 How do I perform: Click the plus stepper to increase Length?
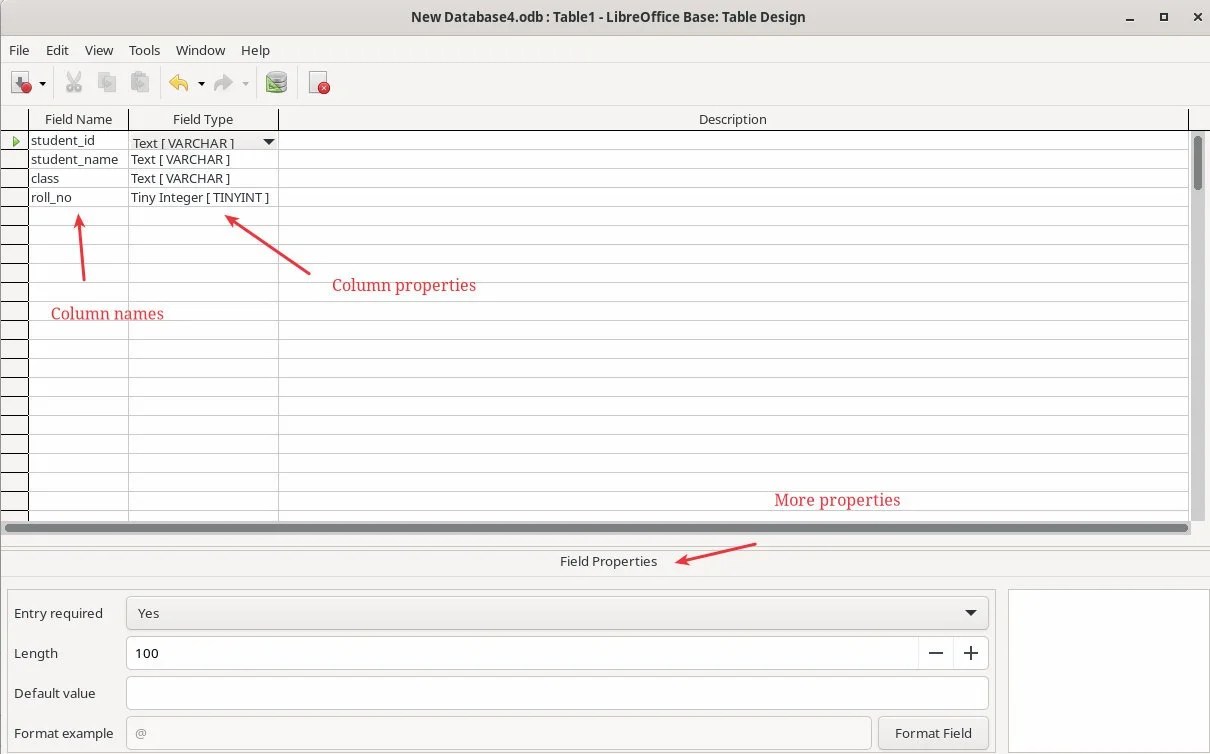click(x=969, y=653)
